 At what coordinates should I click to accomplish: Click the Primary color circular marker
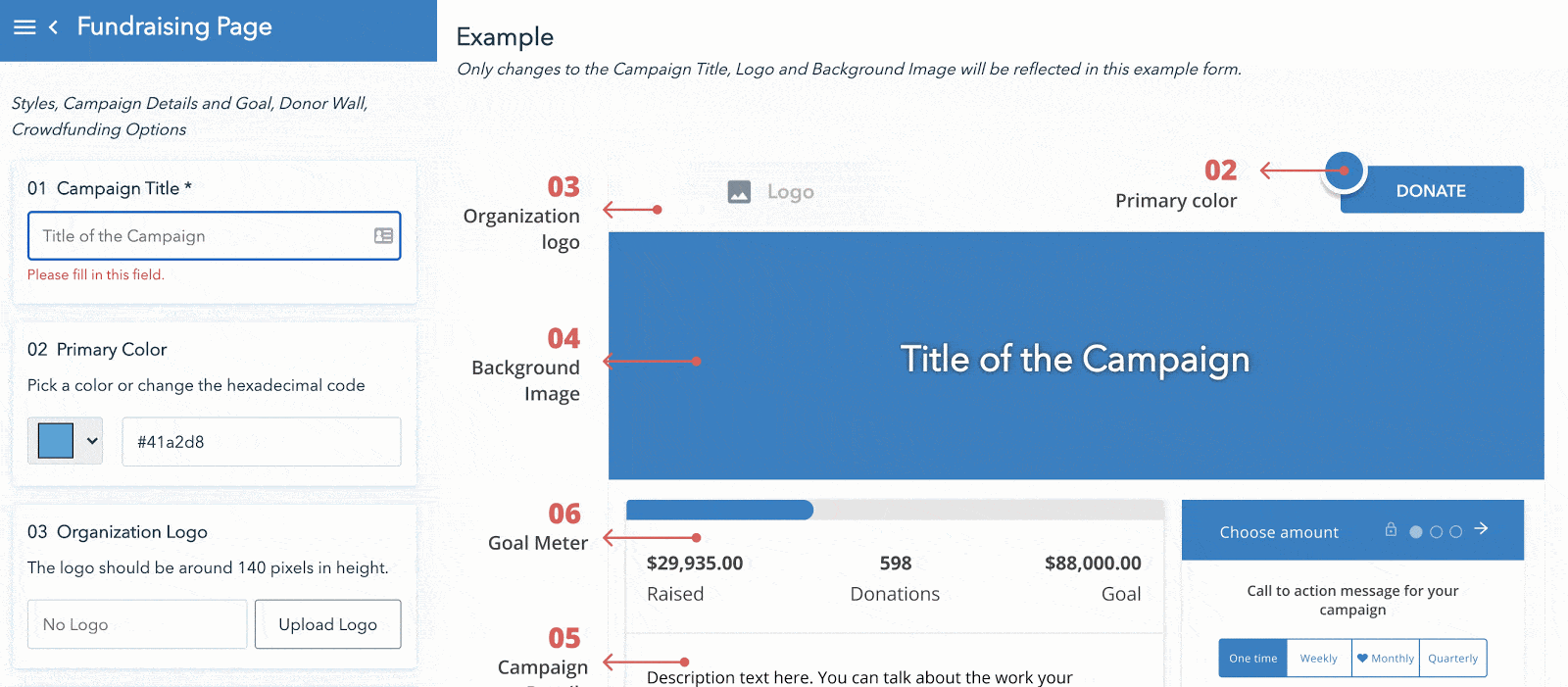[x=1344, y=171]
